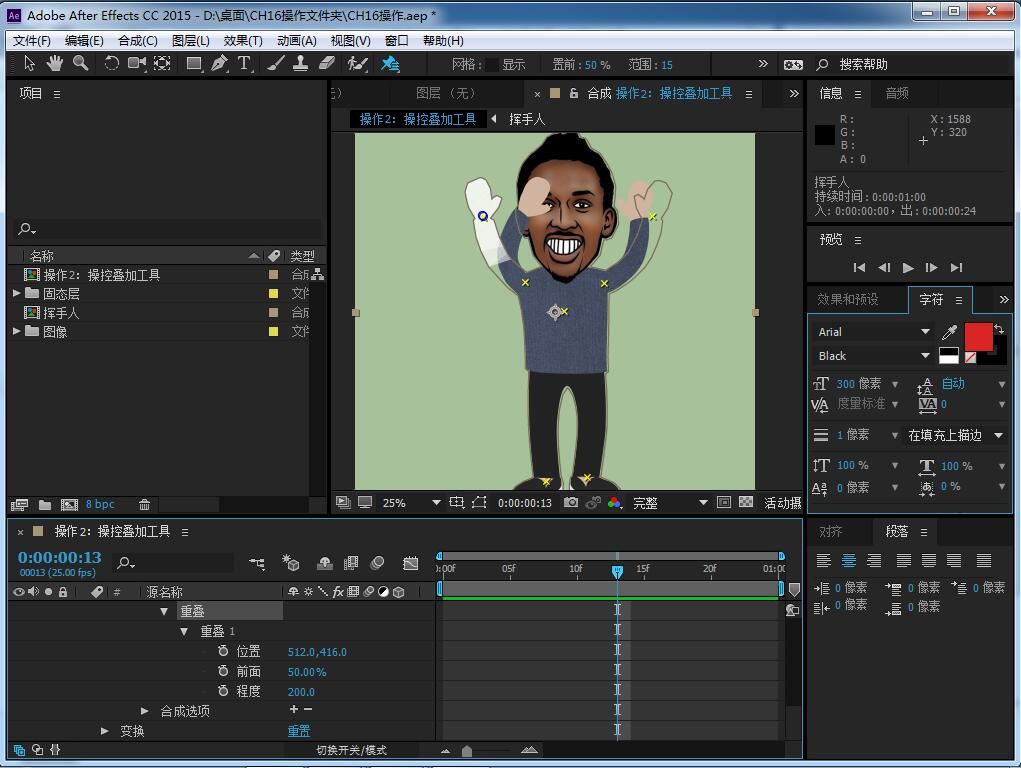Viewport: 1021px width, 768px height.
Task: Toggle stopwatch for 程度 property
Action: (x=223, y=691)
